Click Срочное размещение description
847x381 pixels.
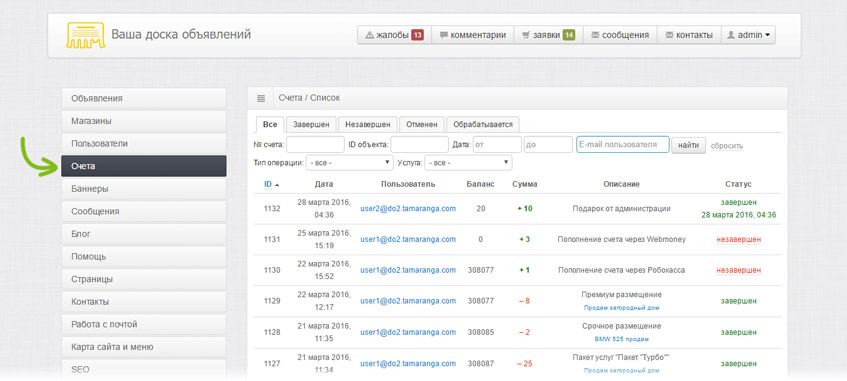[x=621, y=326]
